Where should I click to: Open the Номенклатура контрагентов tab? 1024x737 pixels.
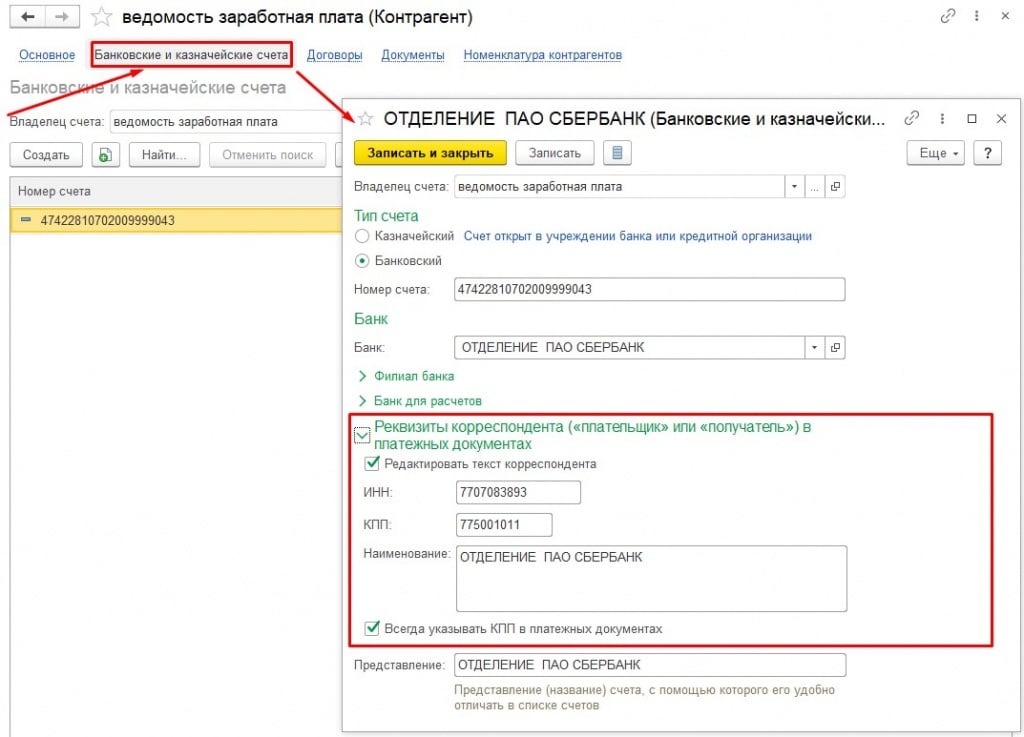(x=542, y=55)
